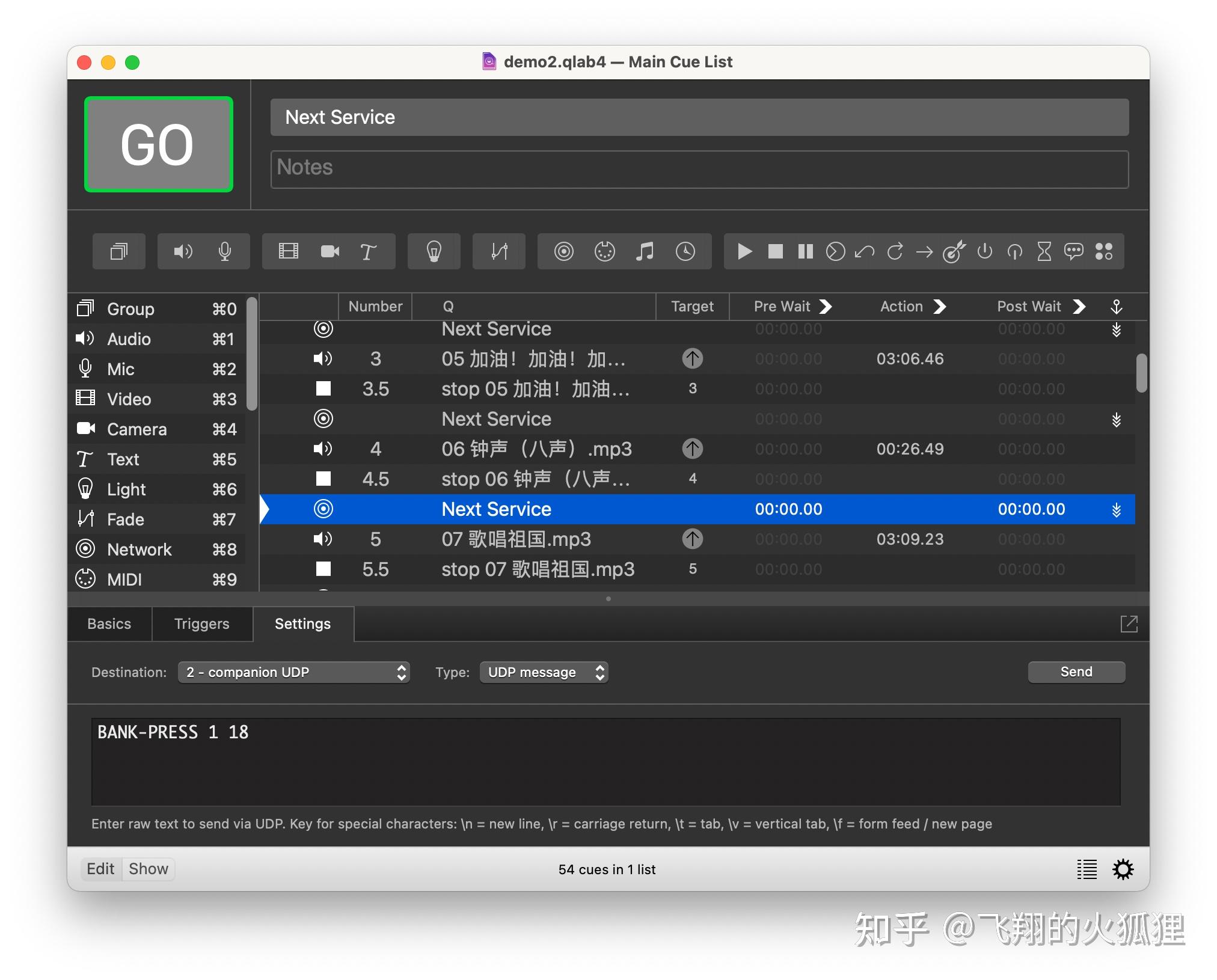The image size is (1217, 980).
Task: Add a Mic cue from the toolbar
Action: point(225,251)
